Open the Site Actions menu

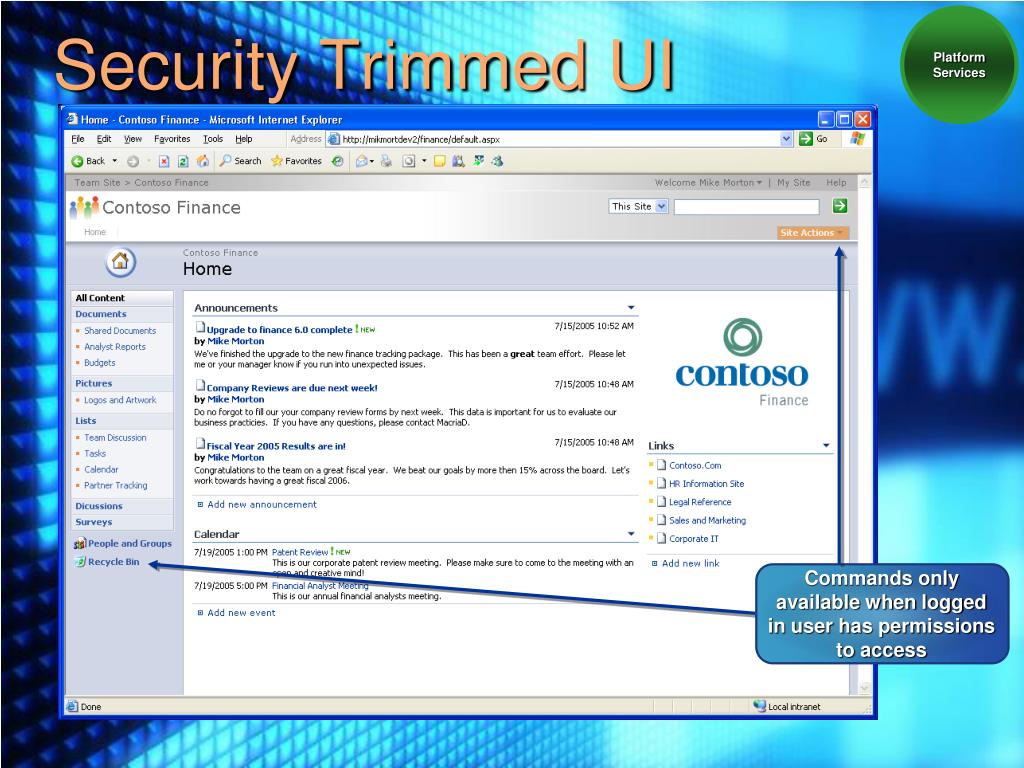click(813, 232)
